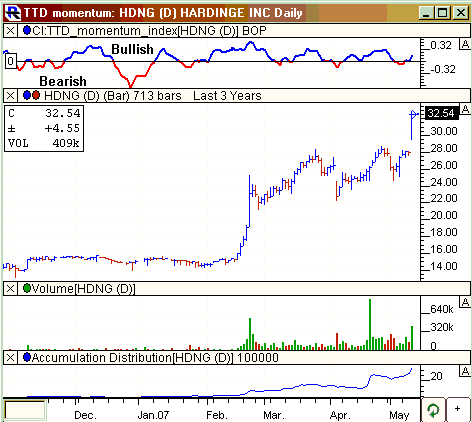Click the CI:TTD_momentum_index title text

click(x=149, y=31)
